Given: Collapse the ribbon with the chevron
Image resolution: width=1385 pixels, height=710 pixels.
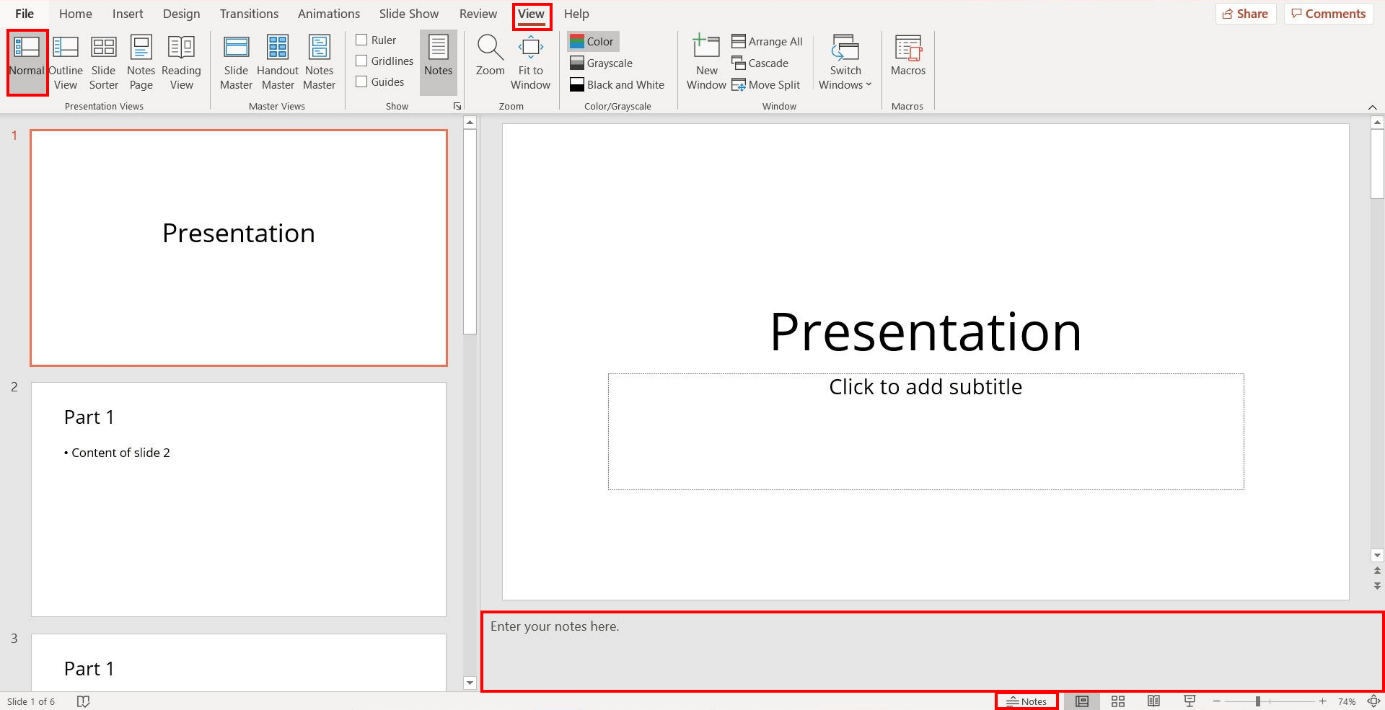Looking at the screenshot, I should [x=1371, y=105].
